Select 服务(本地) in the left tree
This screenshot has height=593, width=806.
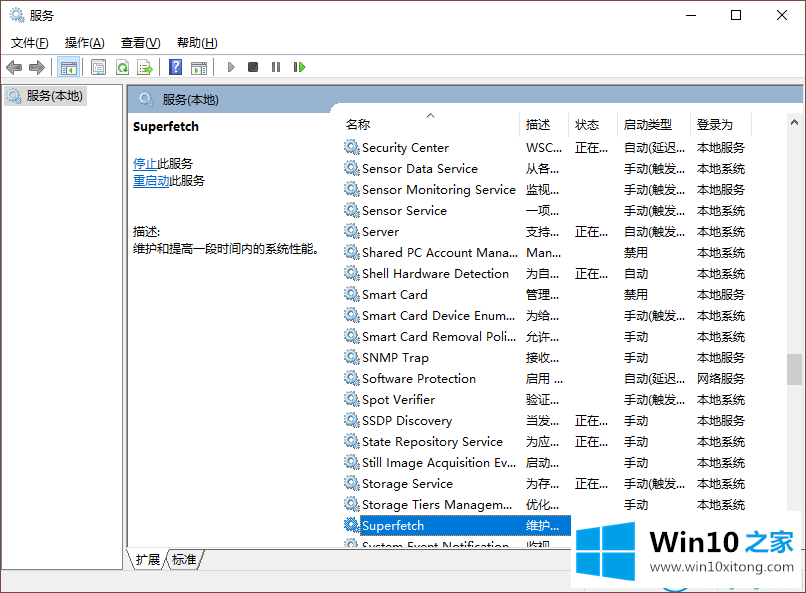[x=45, y=96]
